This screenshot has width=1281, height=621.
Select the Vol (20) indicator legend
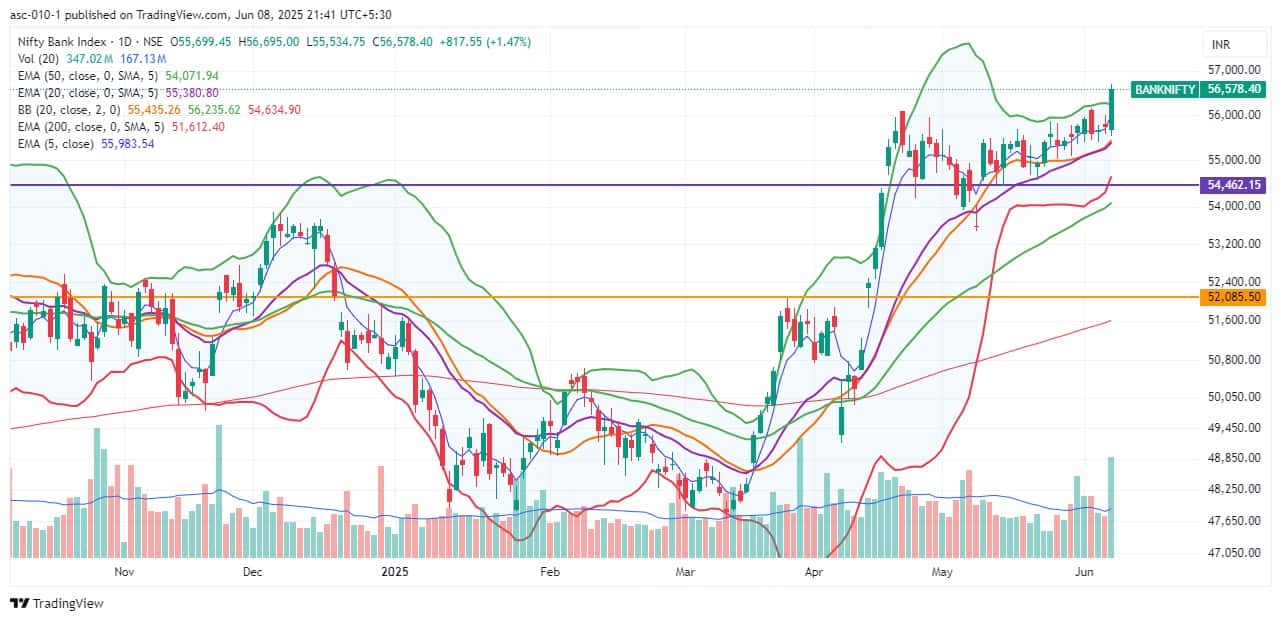(x=40, y=59)
